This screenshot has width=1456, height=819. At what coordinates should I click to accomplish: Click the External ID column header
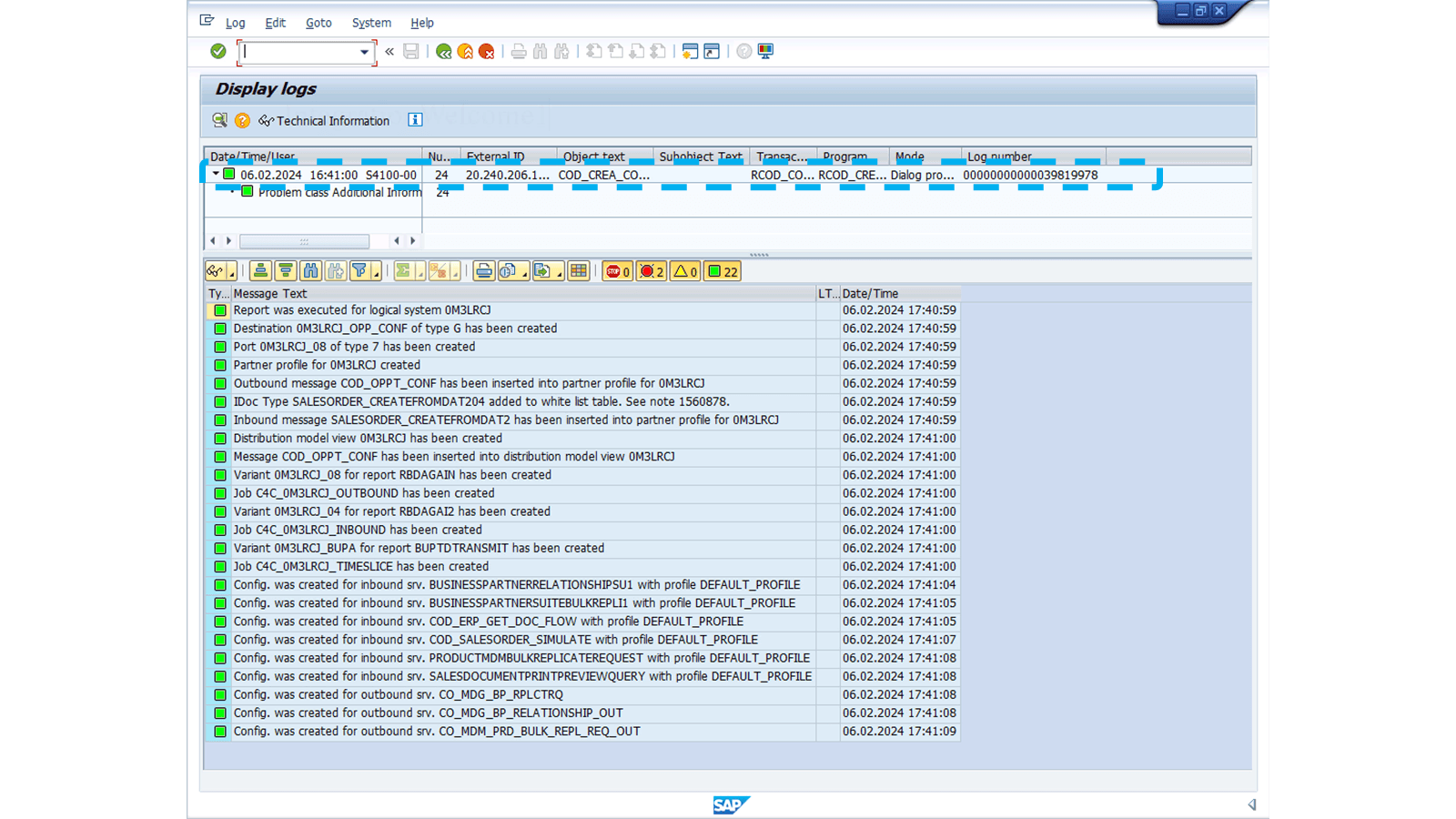tap(509, 157)
